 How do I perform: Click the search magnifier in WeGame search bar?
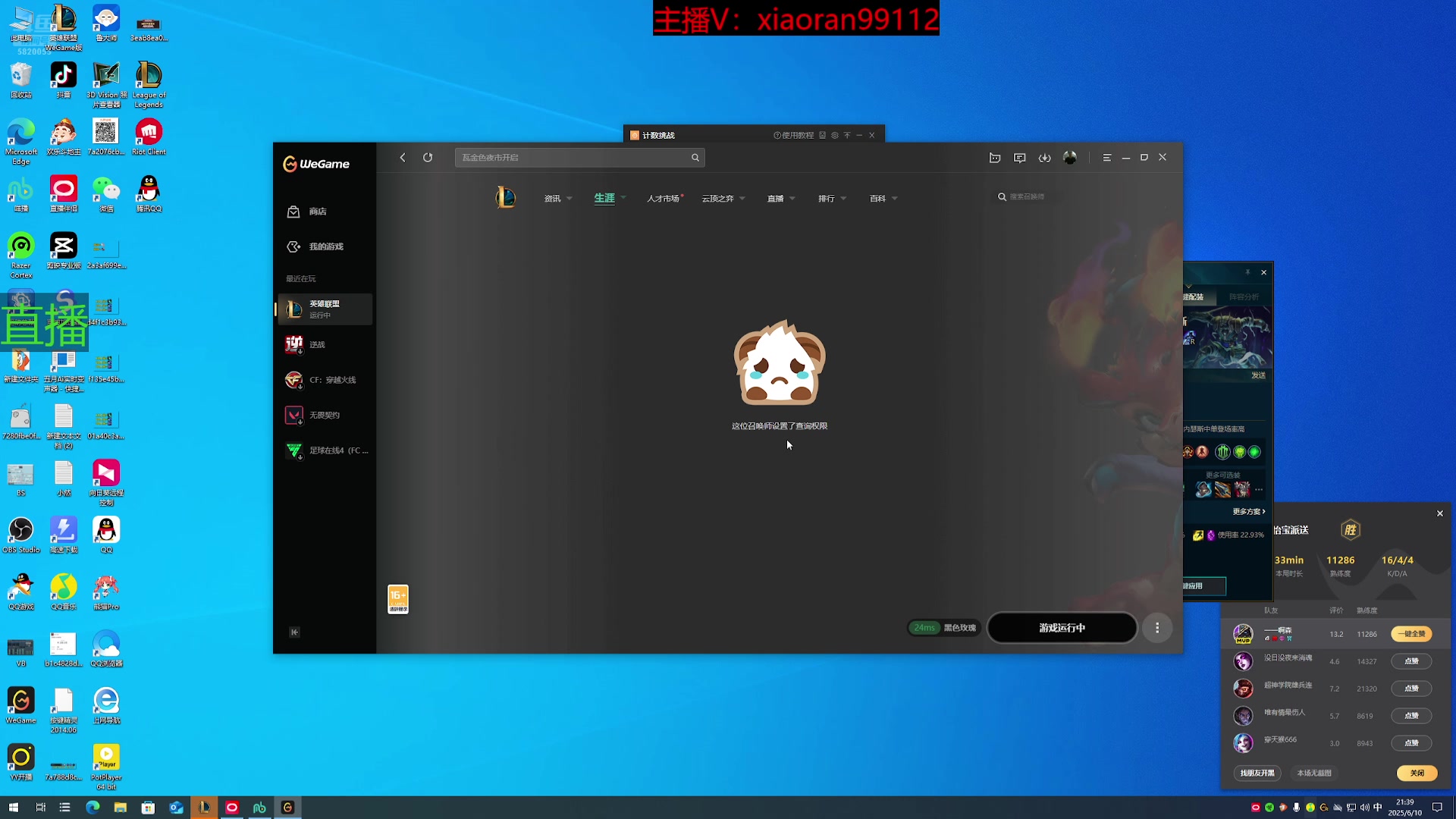(x=695, y=158)
